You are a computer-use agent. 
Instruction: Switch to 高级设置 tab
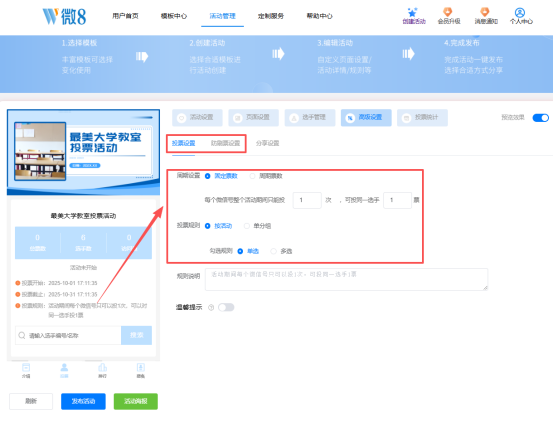click(366, 117)
